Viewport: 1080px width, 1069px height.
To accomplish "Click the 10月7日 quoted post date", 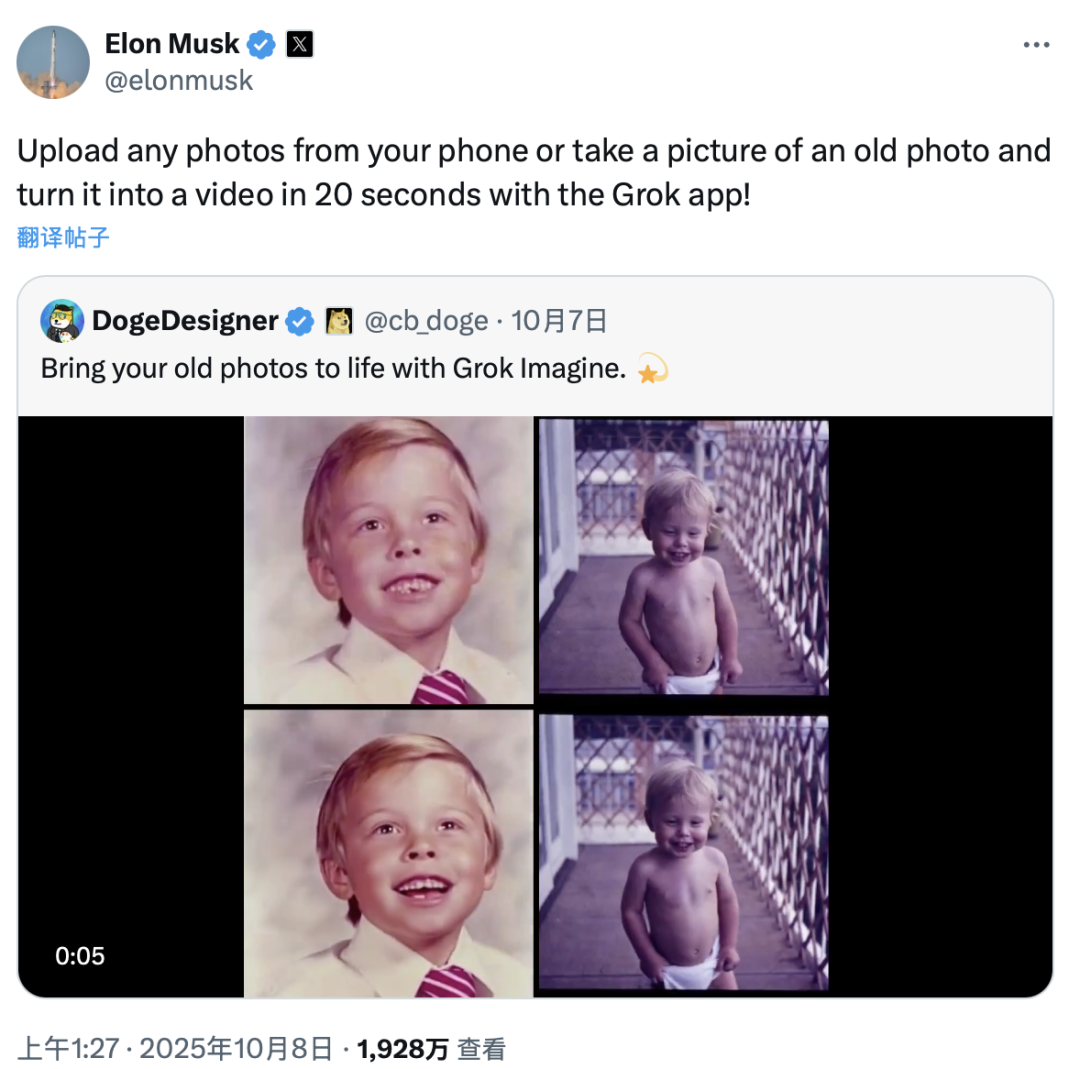I will [559, 321].
